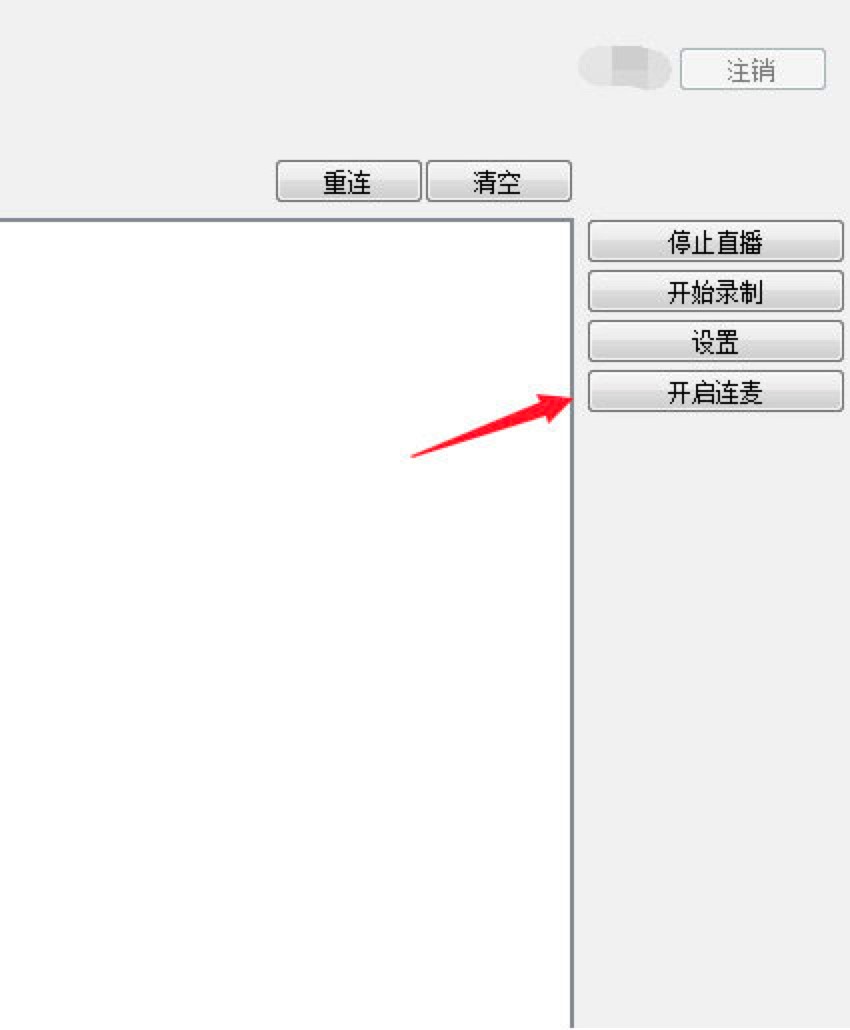
Task: Start recording via 开始录制 button
Action: click(715, 291)
